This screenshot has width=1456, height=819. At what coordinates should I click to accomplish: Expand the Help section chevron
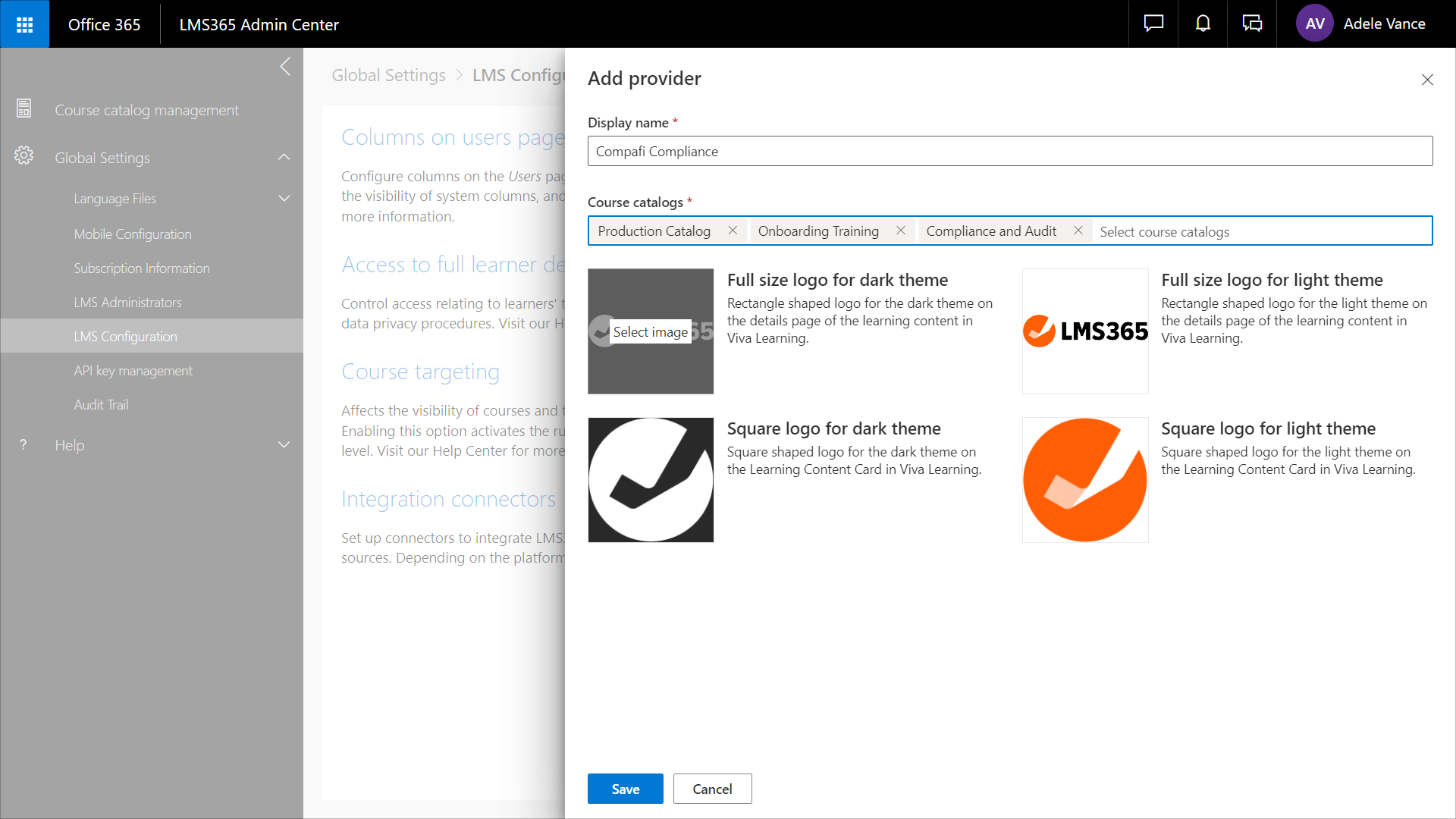coord(284,445)
